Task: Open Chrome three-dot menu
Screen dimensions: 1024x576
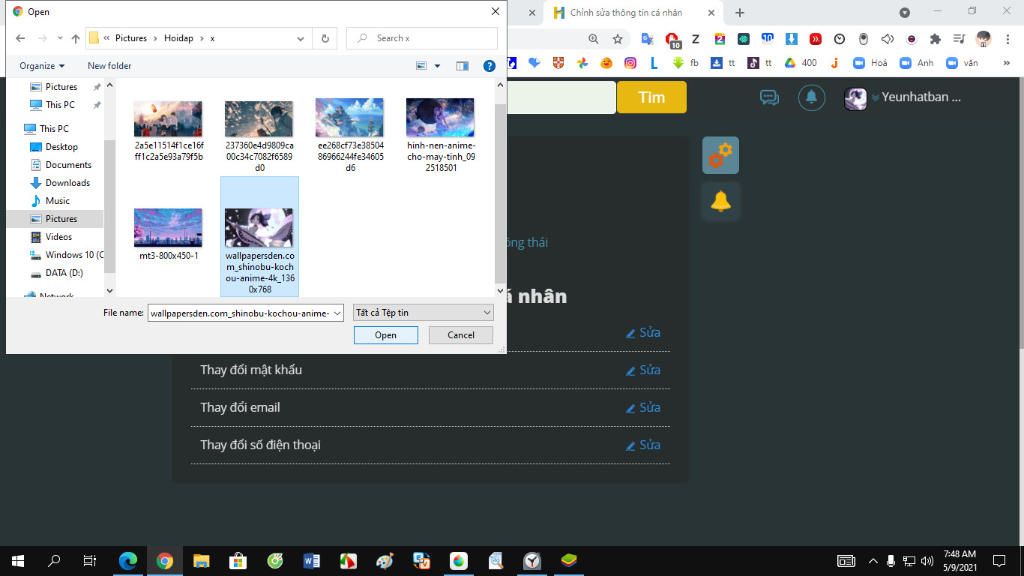Action: tap(1008, 39)
